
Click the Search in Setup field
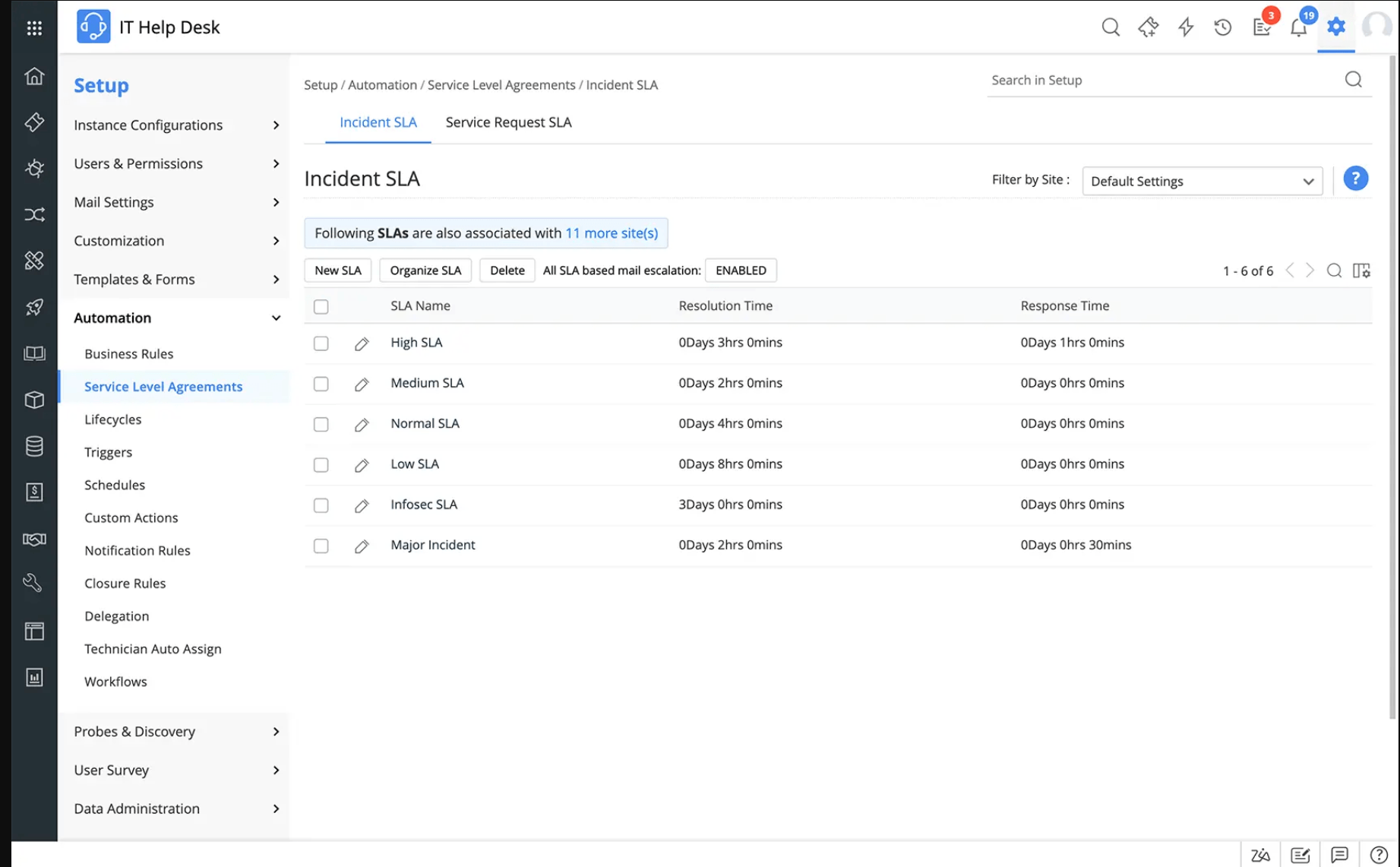[1162, 80]
